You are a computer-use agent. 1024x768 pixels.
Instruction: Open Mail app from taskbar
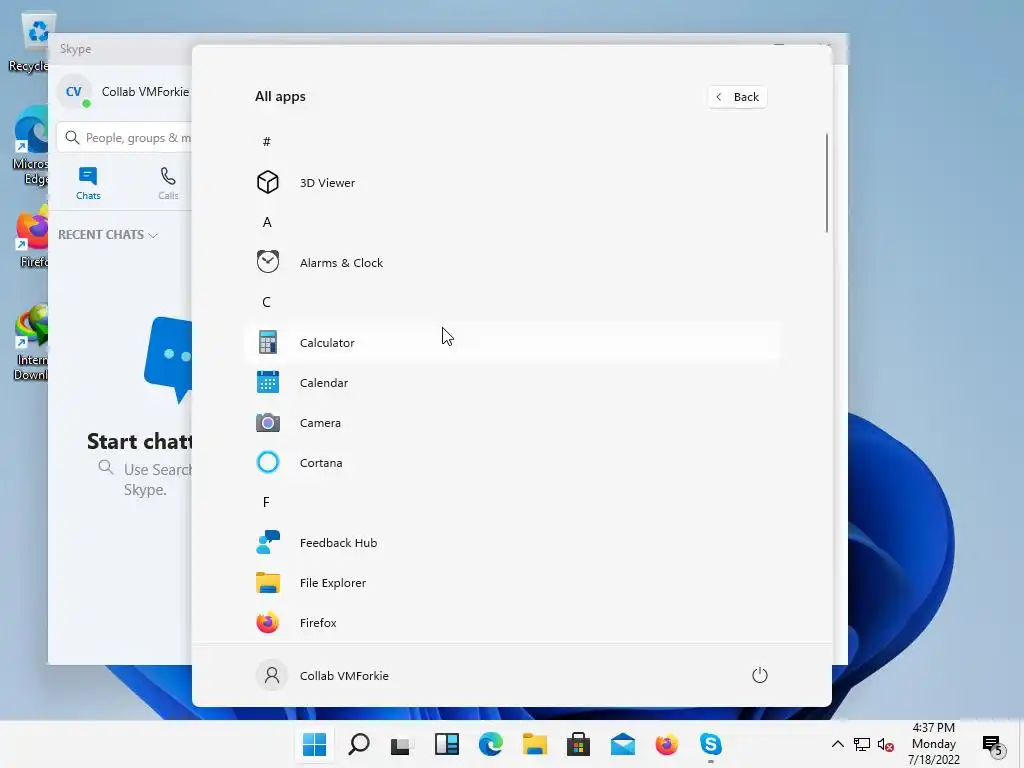622,744
